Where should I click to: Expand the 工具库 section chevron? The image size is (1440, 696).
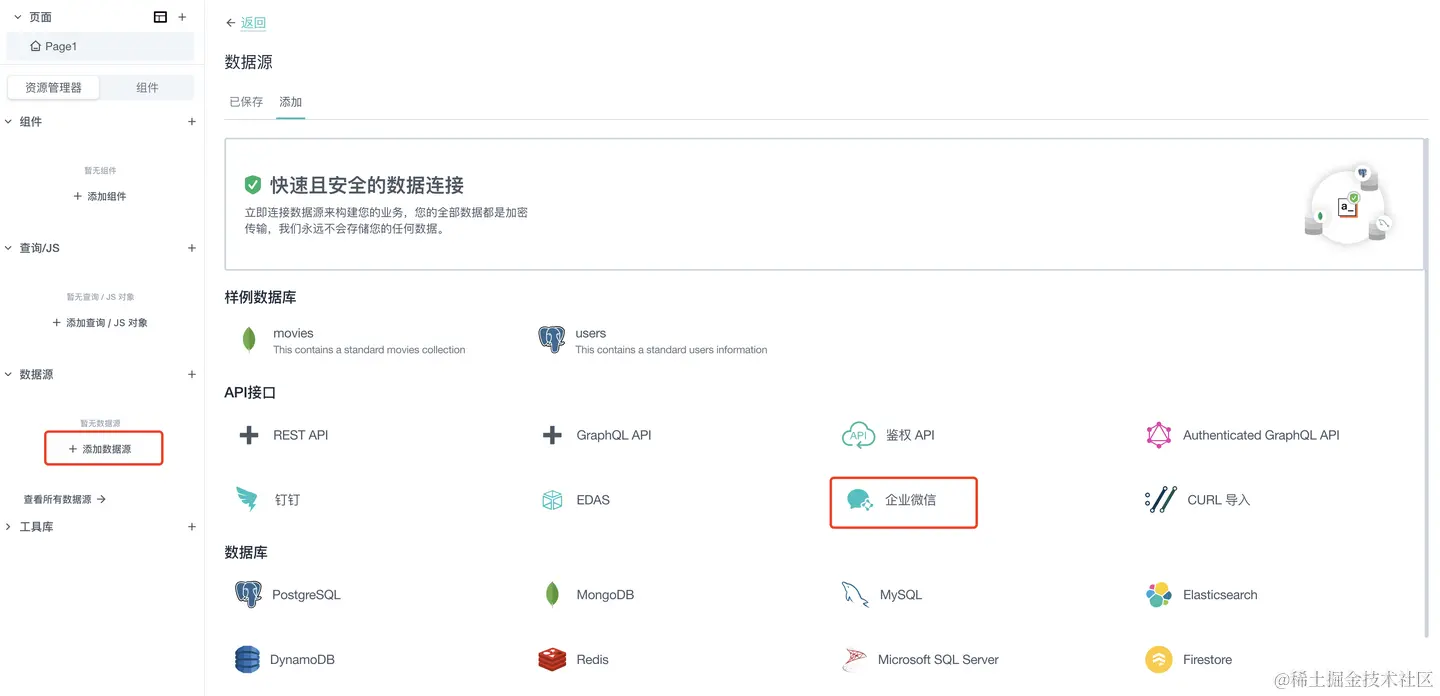(x=9, y=526)
